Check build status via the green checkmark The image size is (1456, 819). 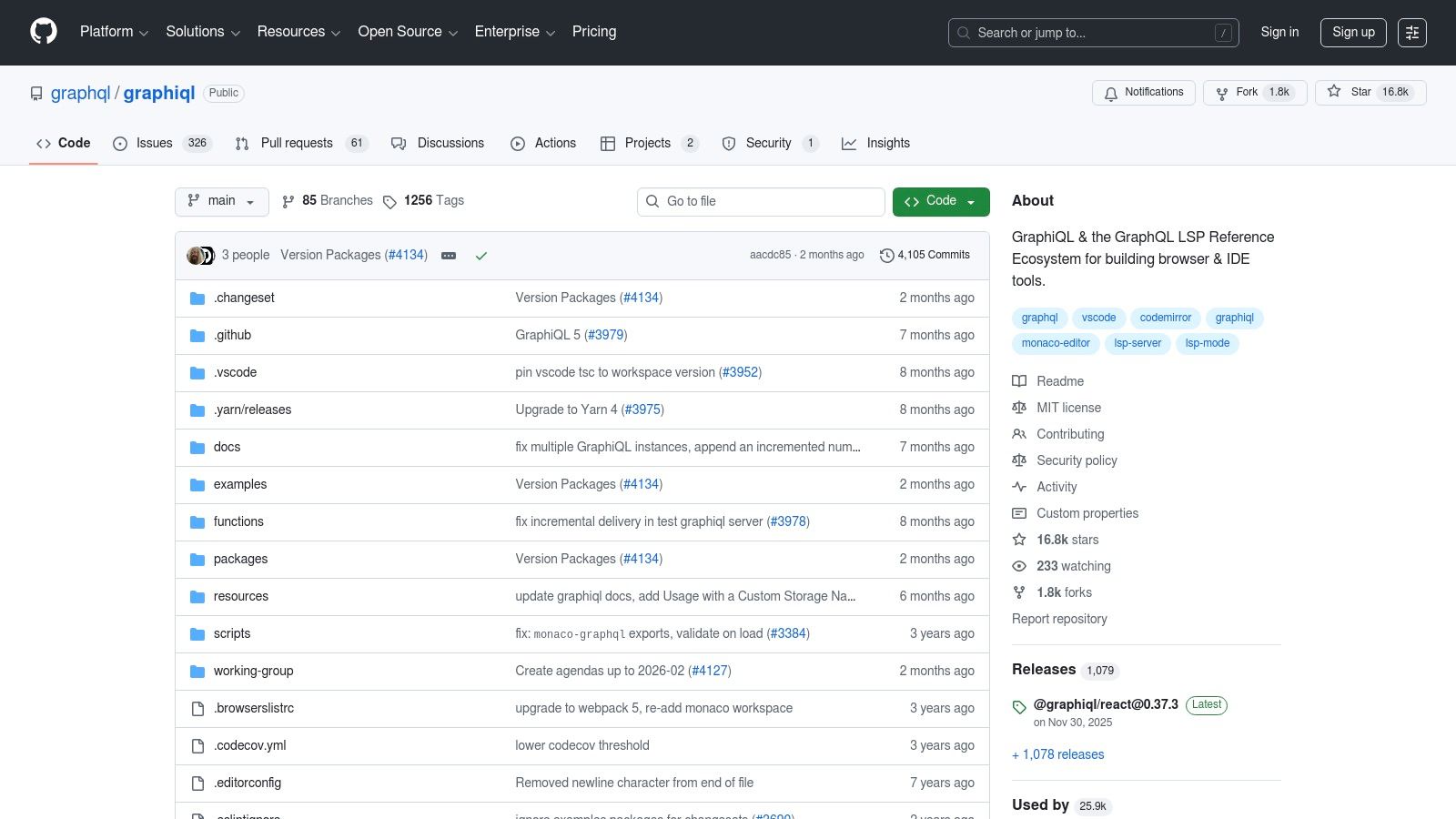(481, 256)
